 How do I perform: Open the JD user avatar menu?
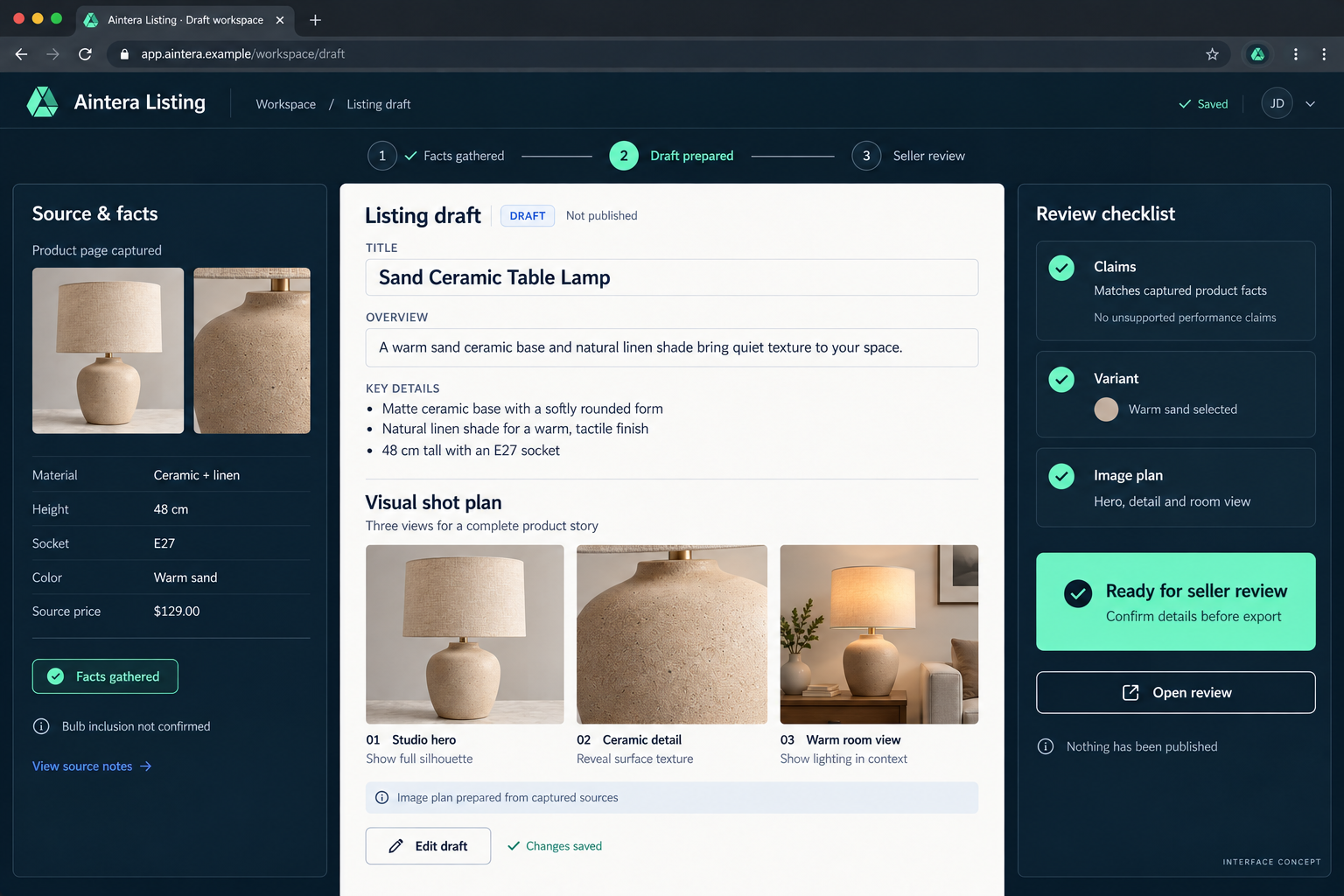1277,103
